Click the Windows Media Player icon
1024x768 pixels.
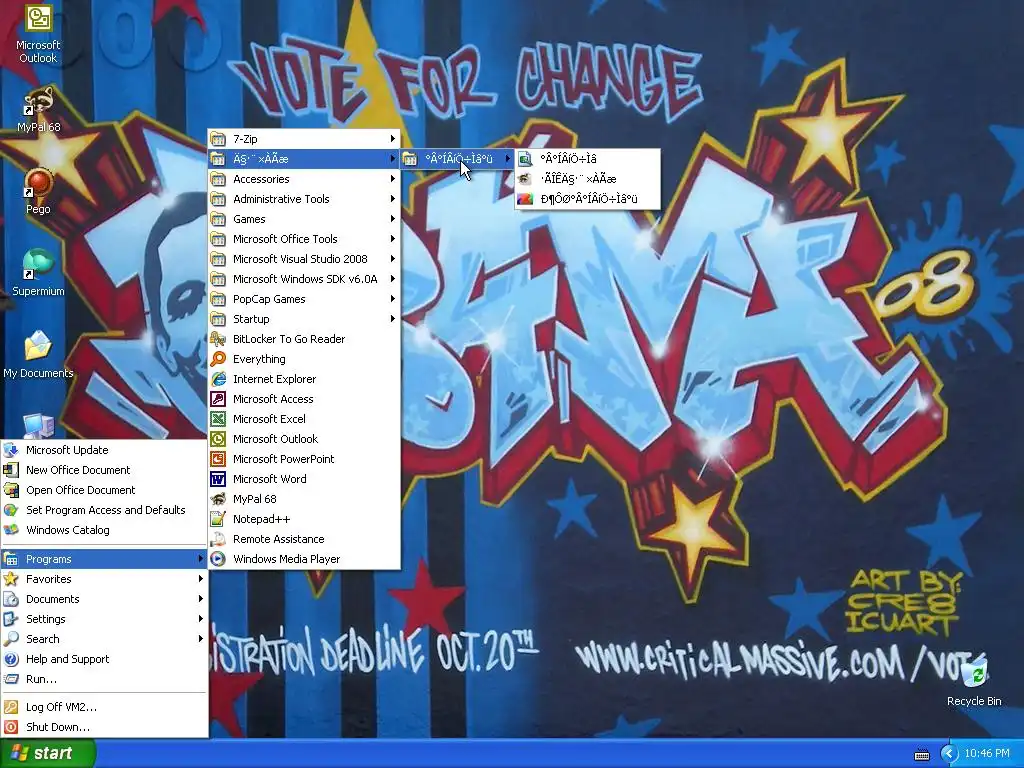click(218, 559)
